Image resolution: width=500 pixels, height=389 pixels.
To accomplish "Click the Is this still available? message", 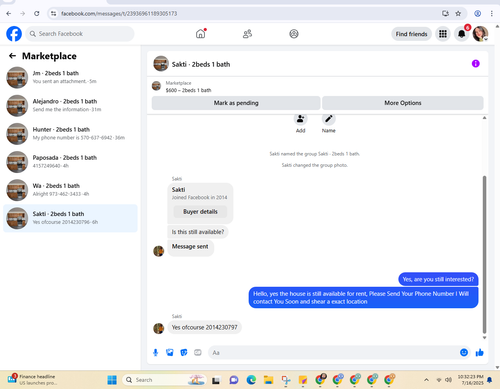I will [x=198, y=232].
